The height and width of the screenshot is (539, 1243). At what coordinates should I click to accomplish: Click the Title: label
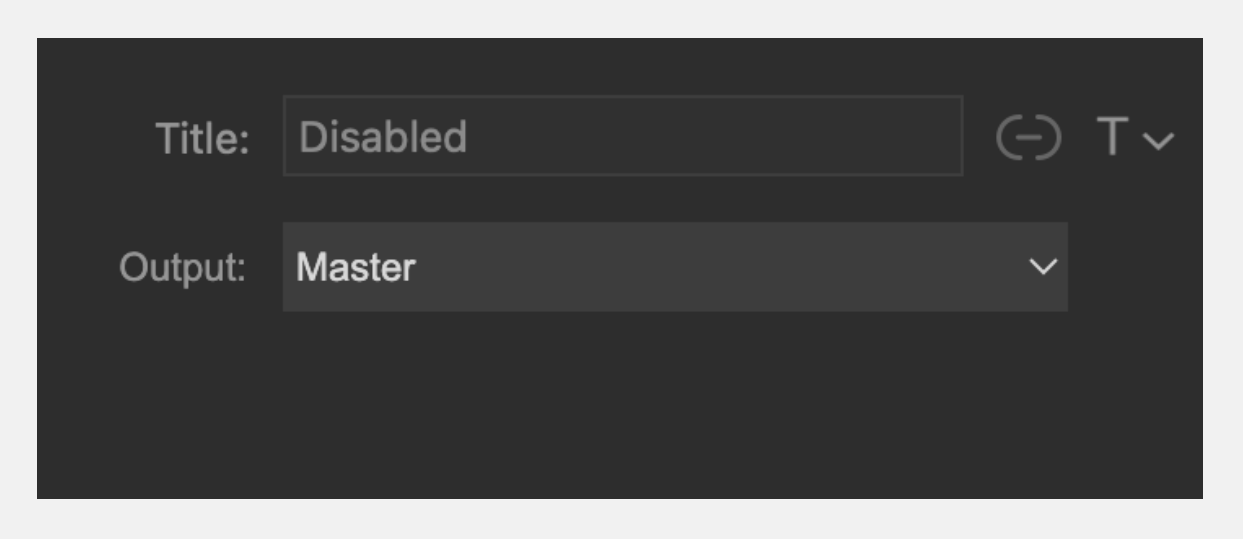pyautogui.click(x=202, y=139)
